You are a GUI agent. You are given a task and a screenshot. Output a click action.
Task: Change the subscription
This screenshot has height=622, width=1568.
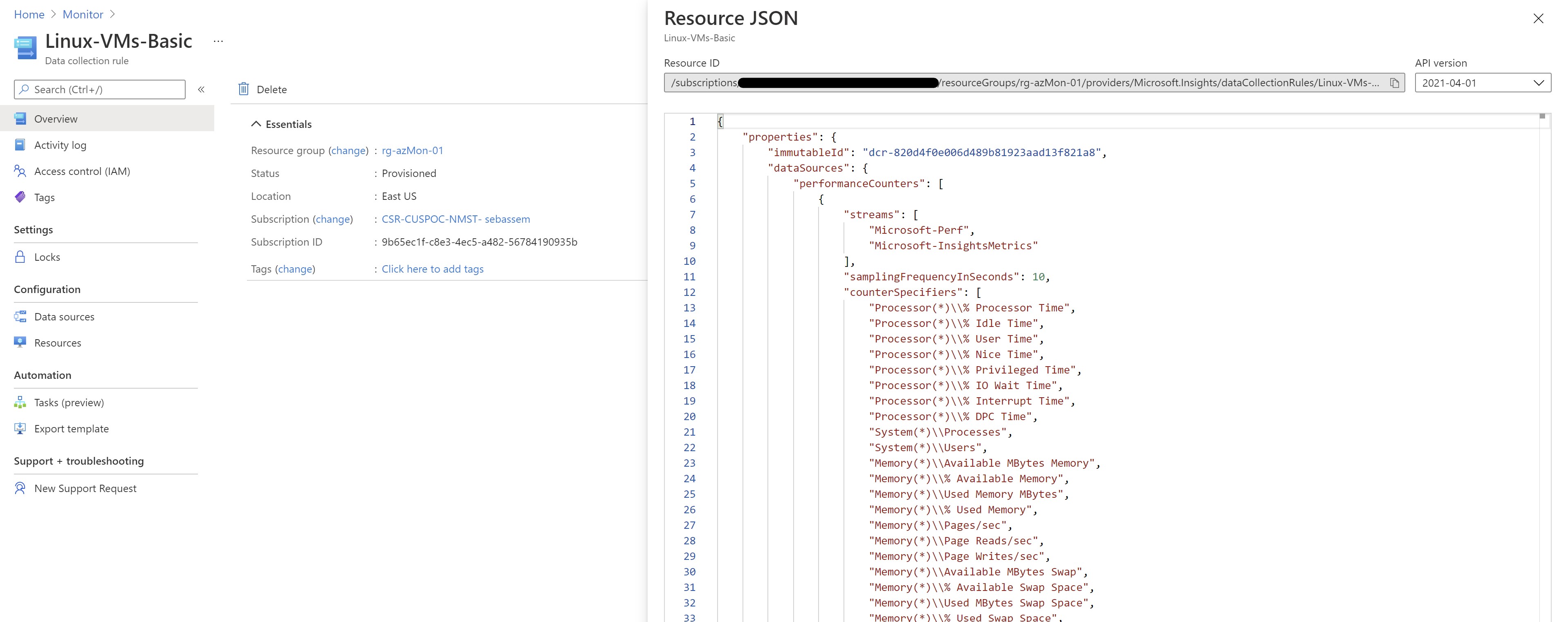[332, 219]
